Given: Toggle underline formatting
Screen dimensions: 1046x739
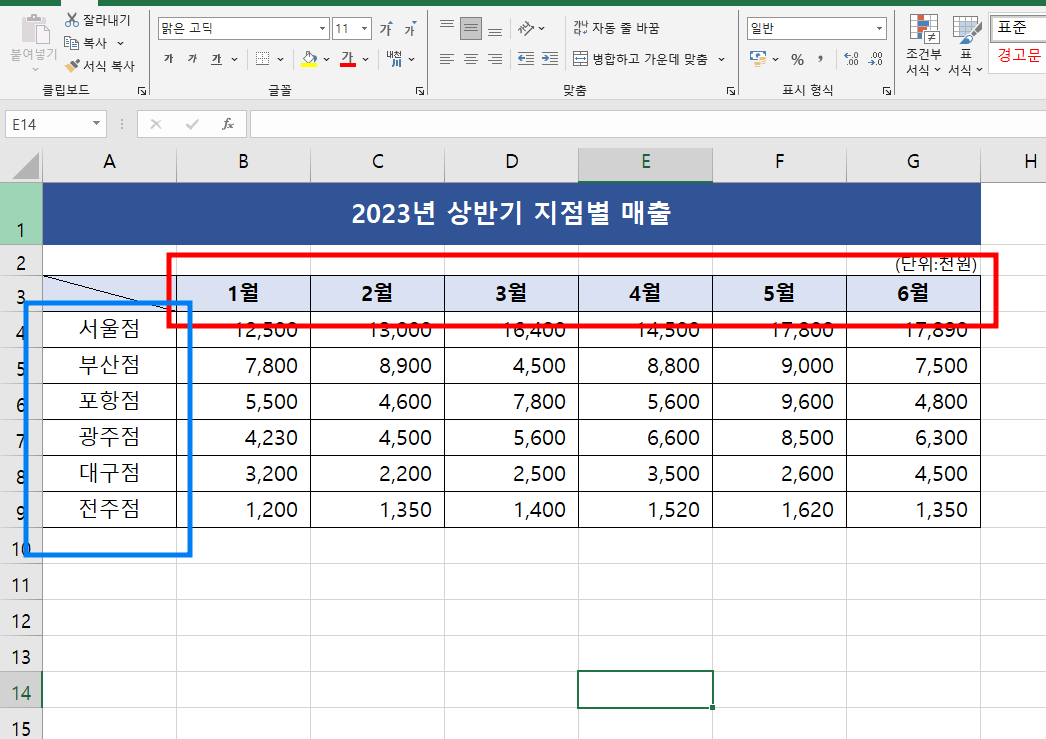Looking at the screenshot, I should pyautogui.click(x=216, y=59).
